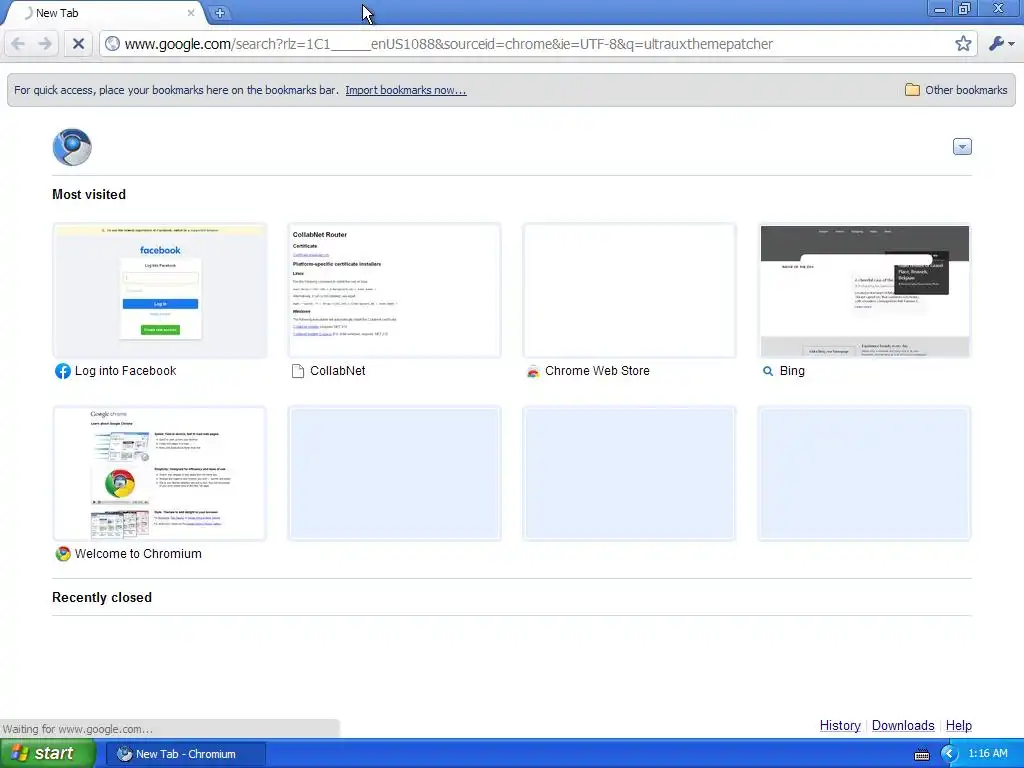Screen dimensions: 1024x768
Task: Open a new tab with the plus button
Action: pos(220,12)
